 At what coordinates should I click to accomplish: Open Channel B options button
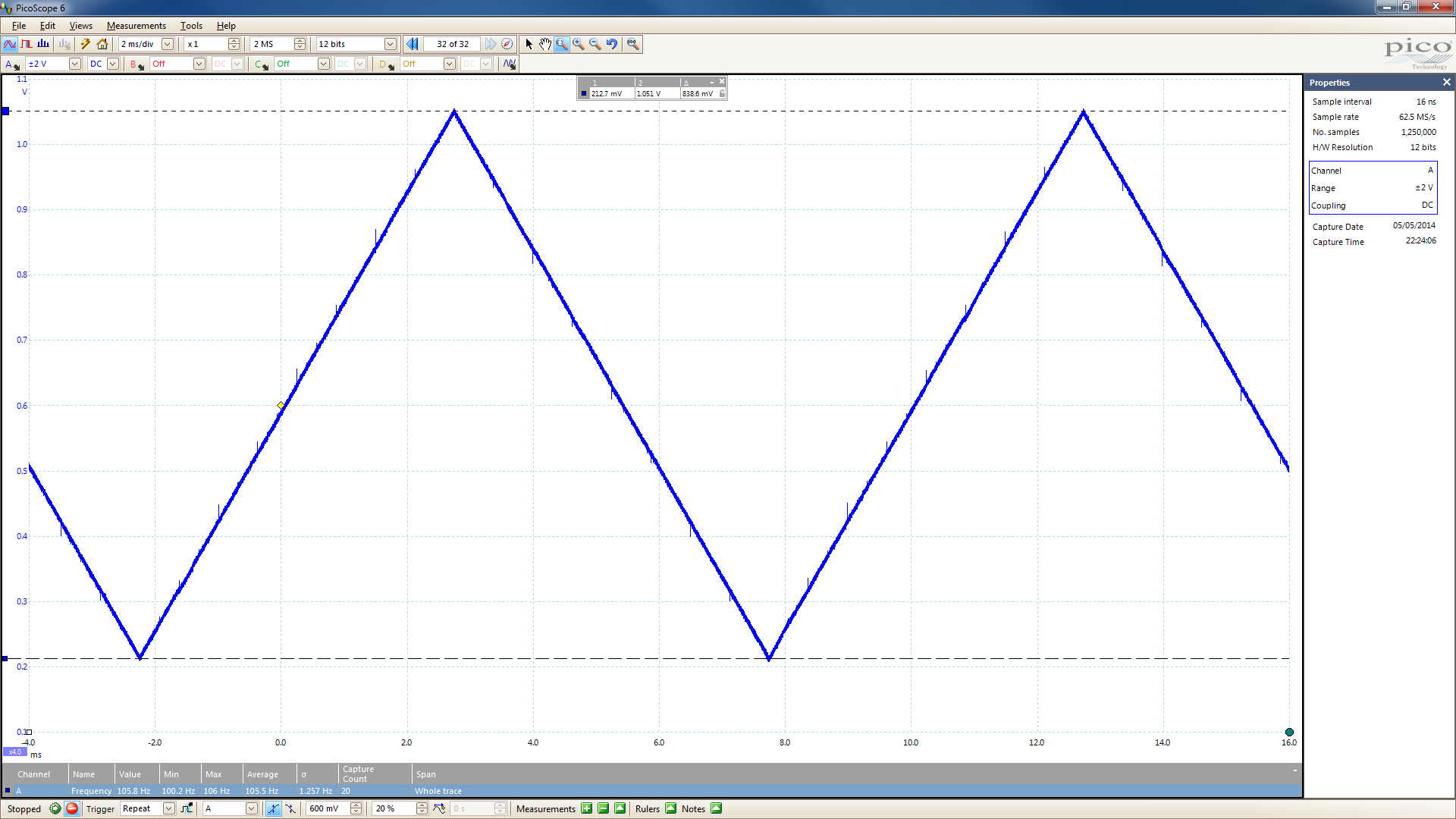(136, 64)
